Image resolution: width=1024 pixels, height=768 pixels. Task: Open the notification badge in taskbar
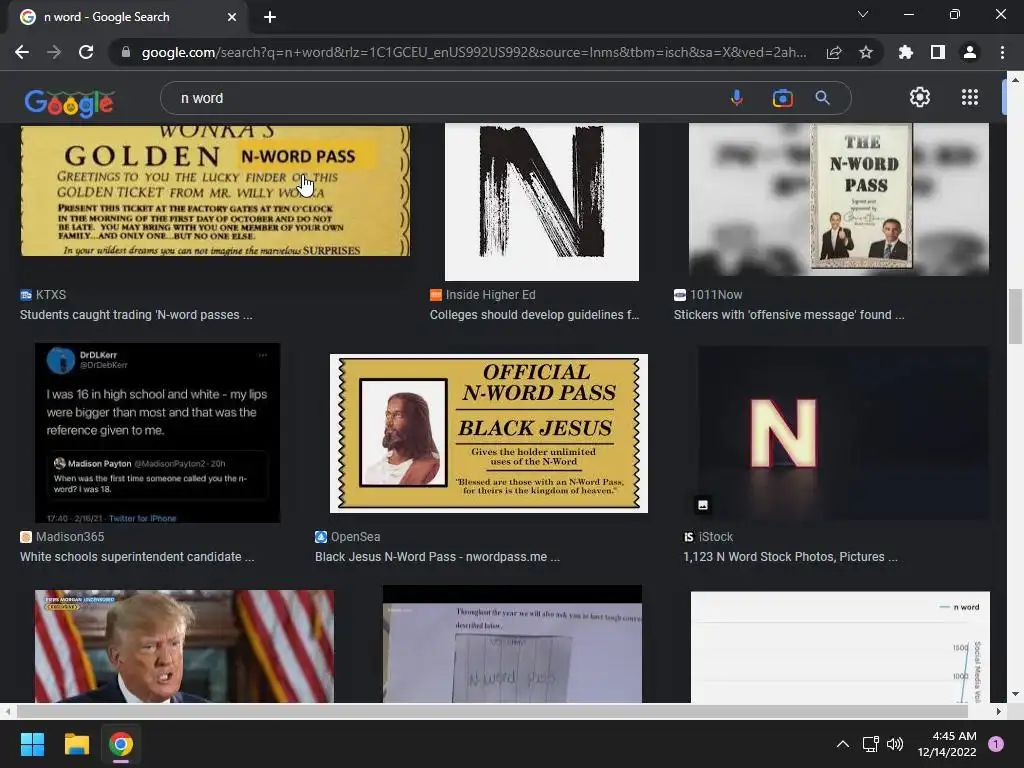(x=996, y=744)
